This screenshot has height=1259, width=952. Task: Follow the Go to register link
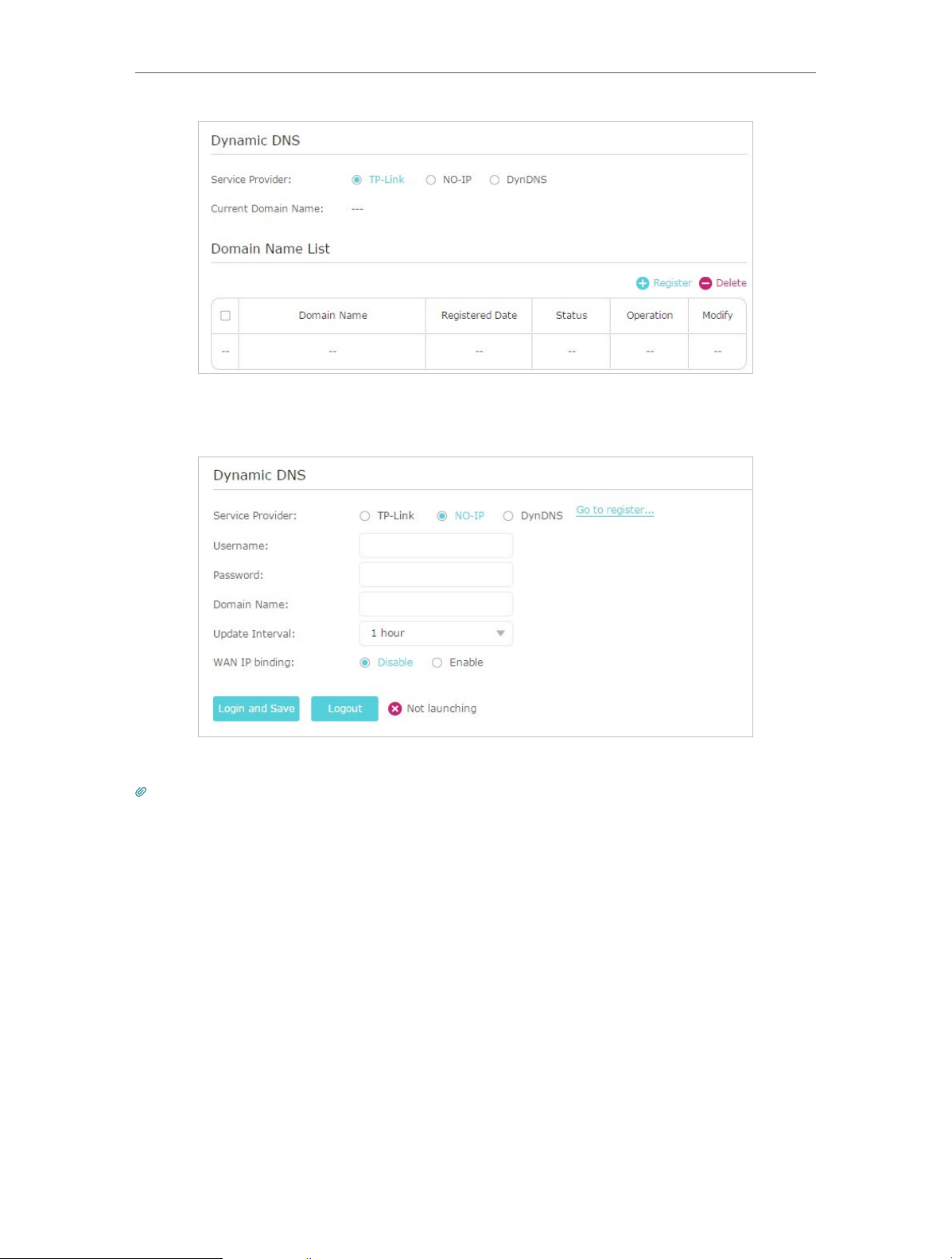(615, 510)
